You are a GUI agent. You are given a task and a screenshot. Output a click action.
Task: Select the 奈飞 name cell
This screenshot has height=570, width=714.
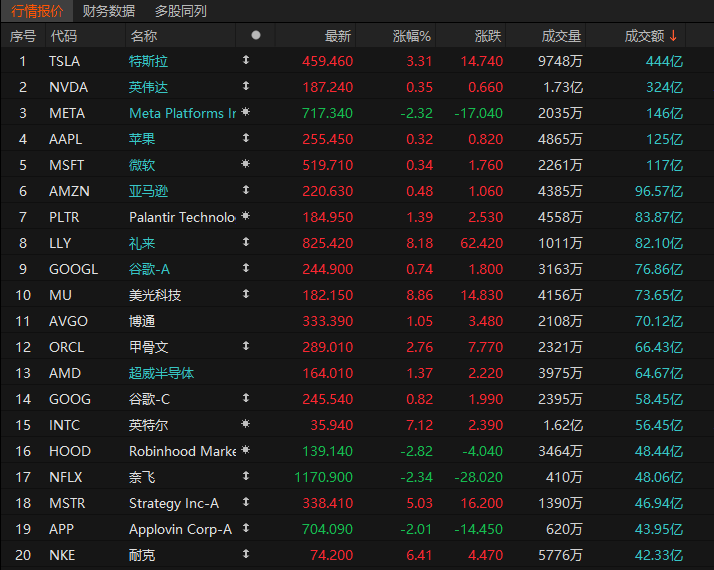tap(142, 477)
